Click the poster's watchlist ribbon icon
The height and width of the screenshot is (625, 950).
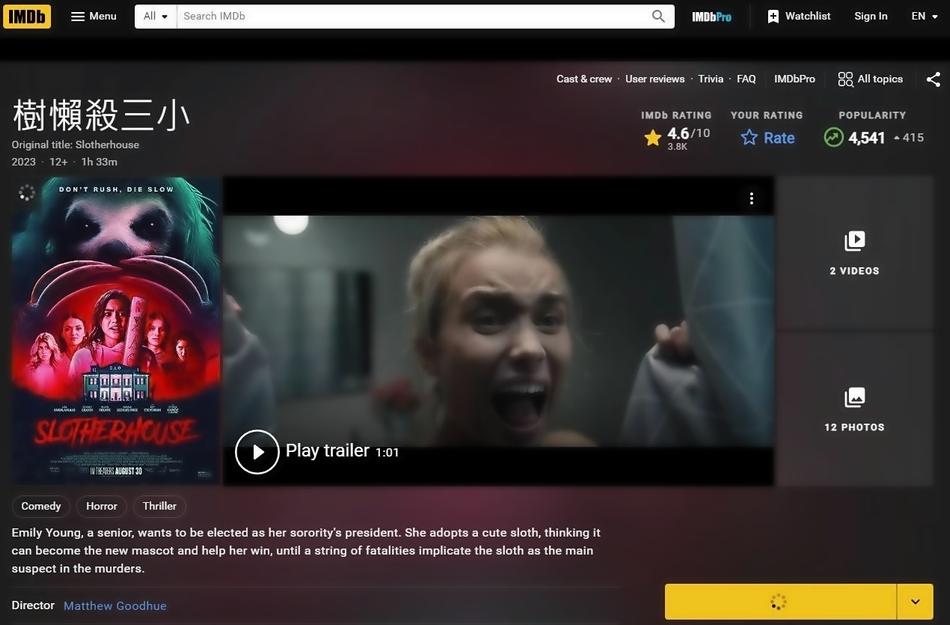[27, 193]
